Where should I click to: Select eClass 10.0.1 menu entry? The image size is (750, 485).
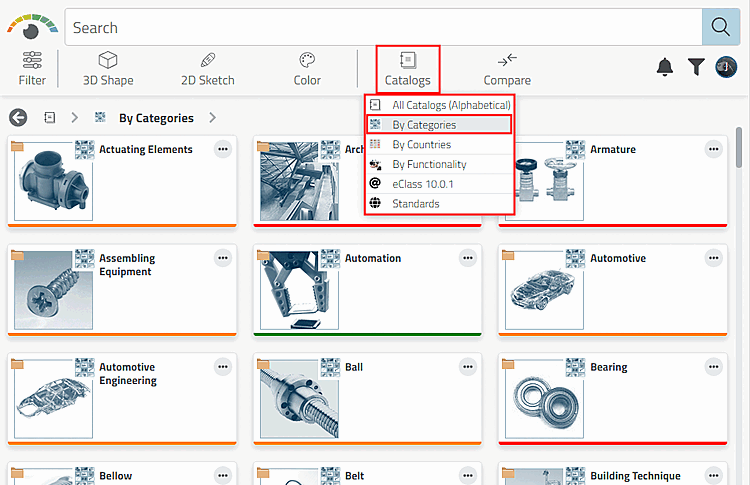(x=422, y=184)
